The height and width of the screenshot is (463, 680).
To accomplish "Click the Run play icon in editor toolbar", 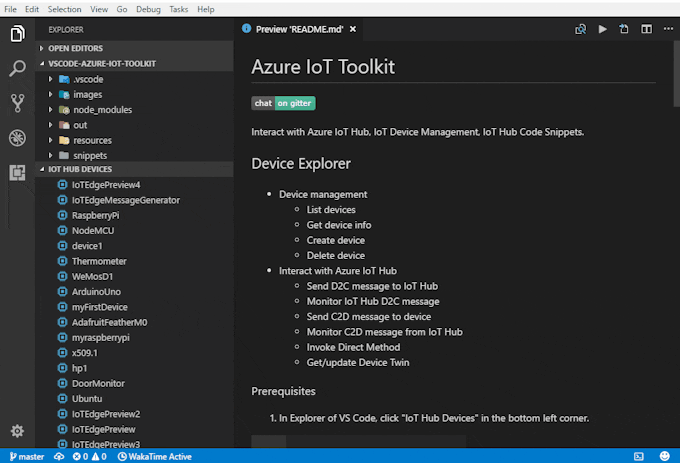I will [602, 29].
